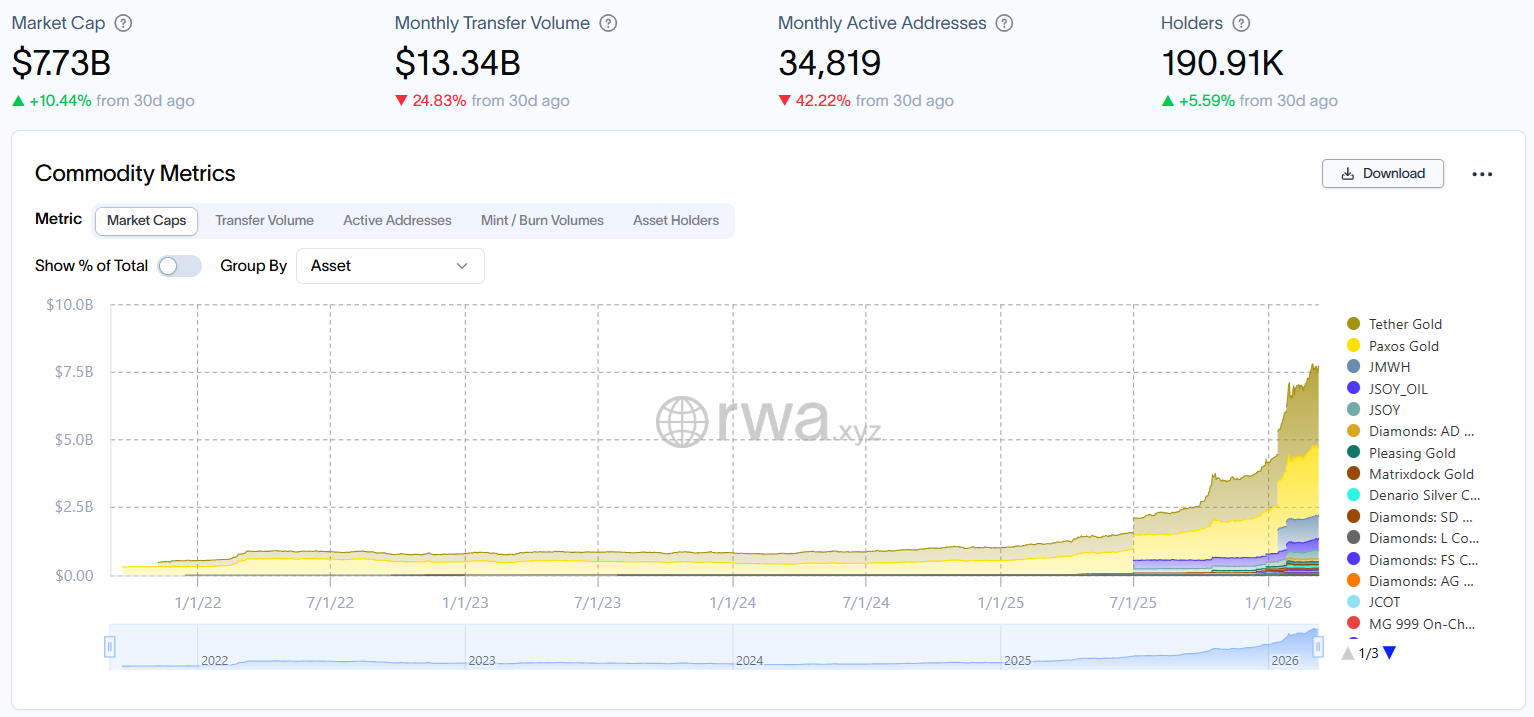
Task: Go to next legend page arrow
Action: [x=1389, y=653]
